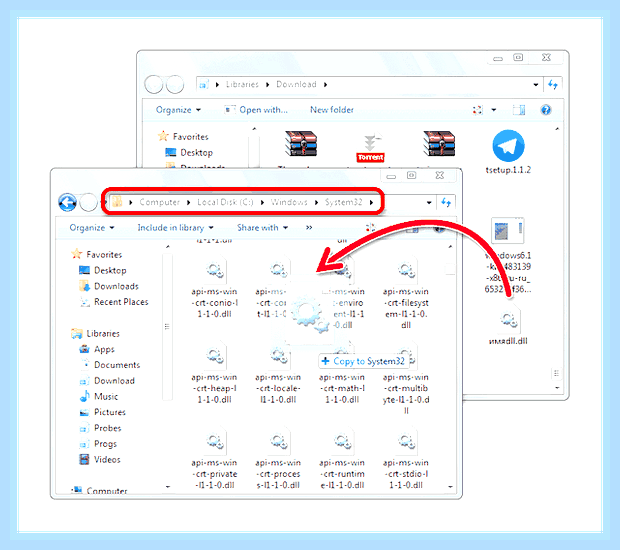Screen dimensions: 620x550
Task: Click New folder in Download window
Action: 332,110
